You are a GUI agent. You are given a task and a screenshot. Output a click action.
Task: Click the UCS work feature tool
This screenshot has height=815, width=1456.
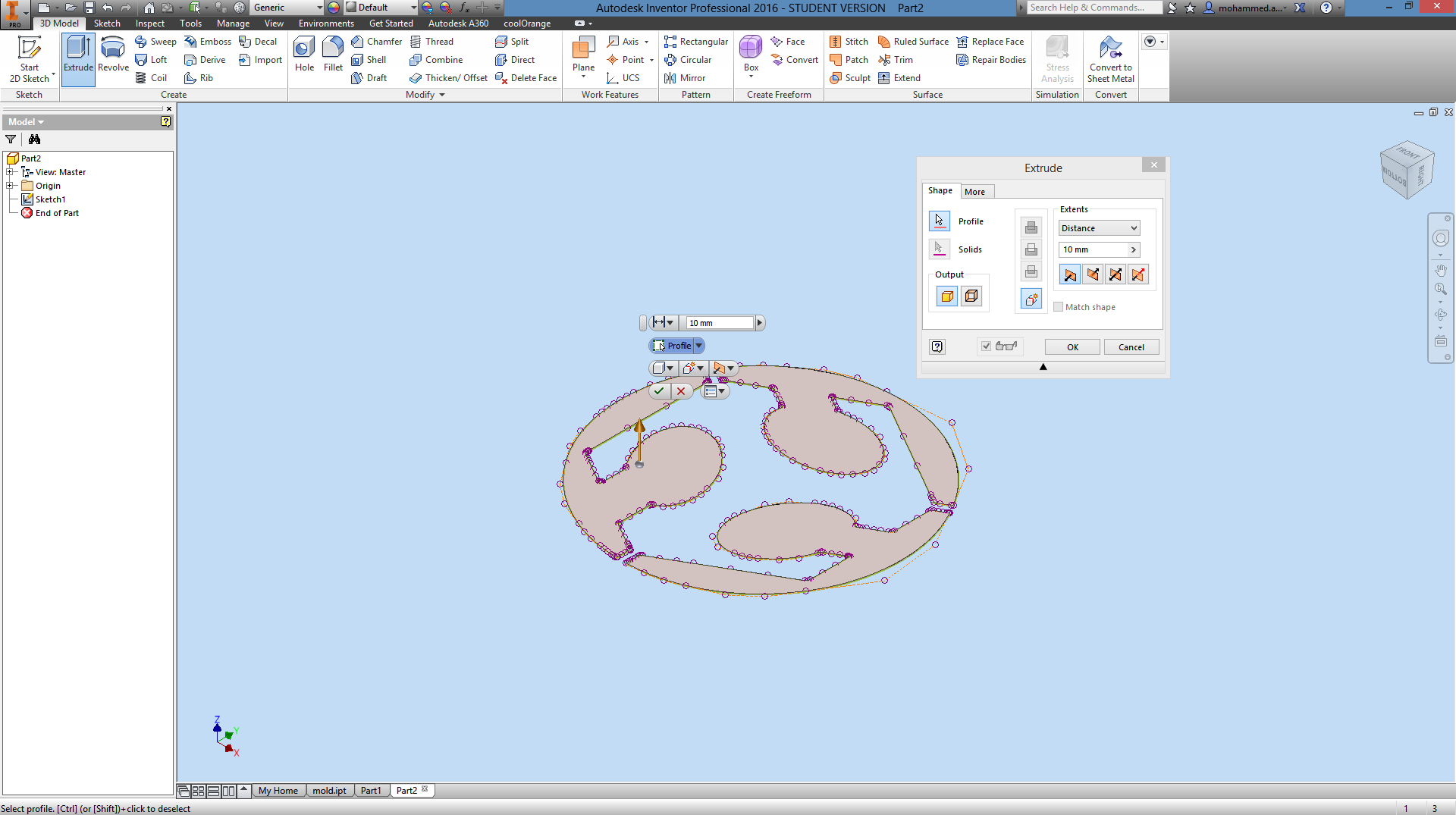(x=623, y=78)
